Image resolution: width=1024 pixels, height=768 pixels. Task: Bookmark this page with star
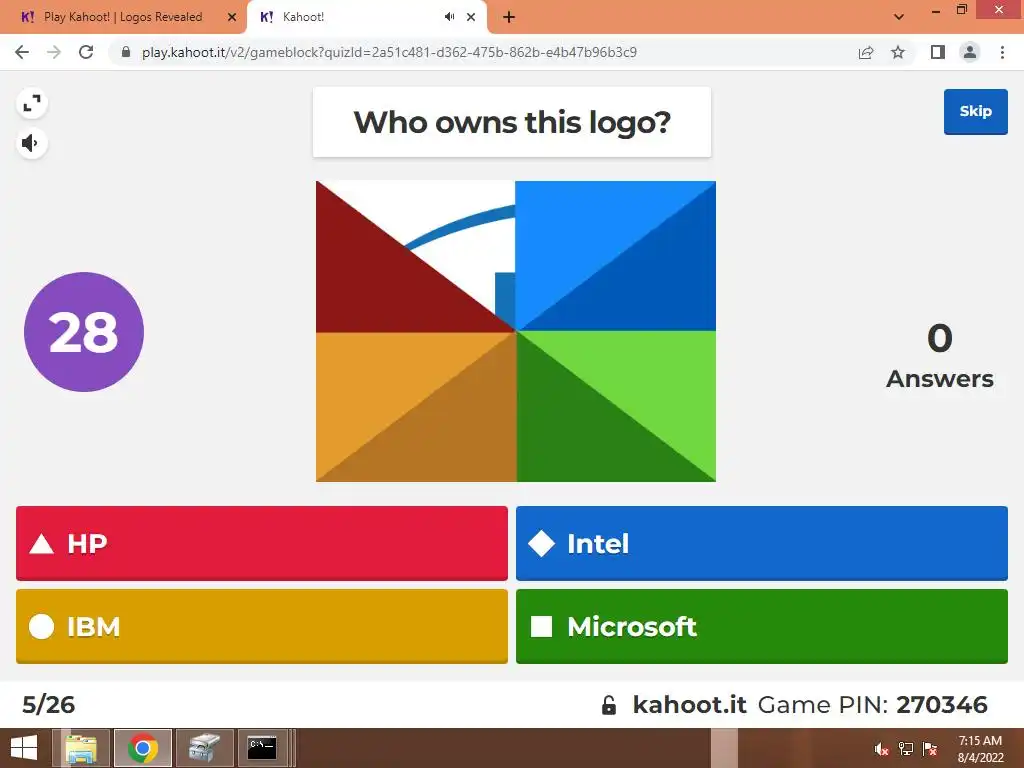coord(898,52)
